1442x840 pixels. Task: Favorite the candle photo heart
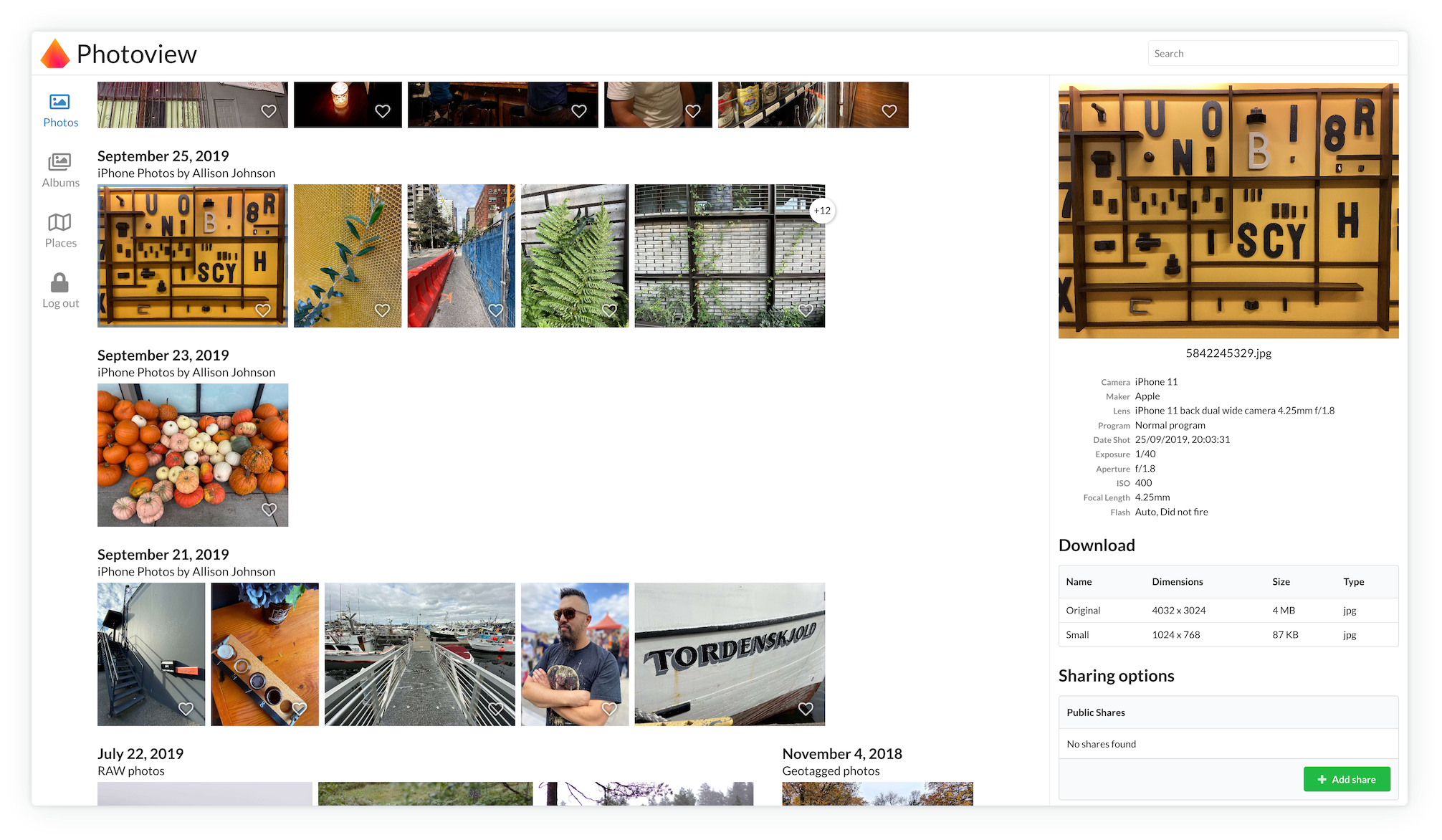point(383,111)
